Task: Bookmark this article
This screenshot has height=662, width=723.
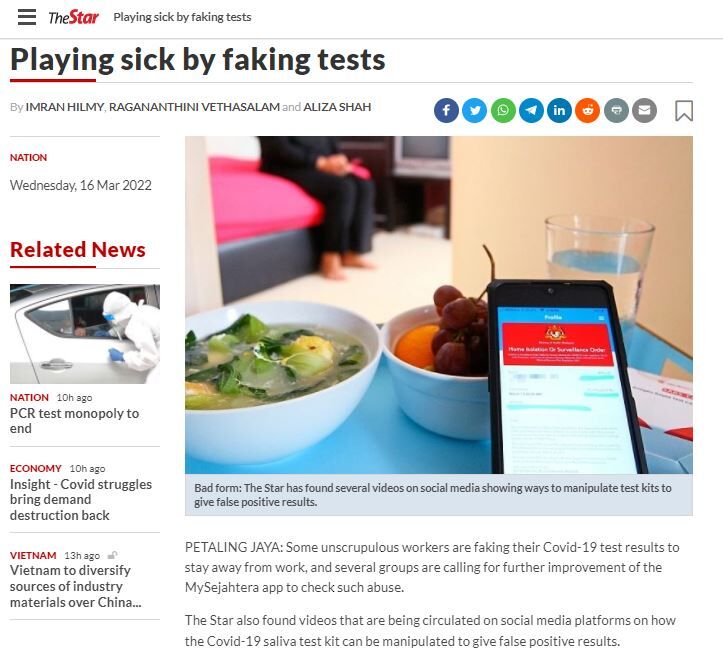Action: 684,111
